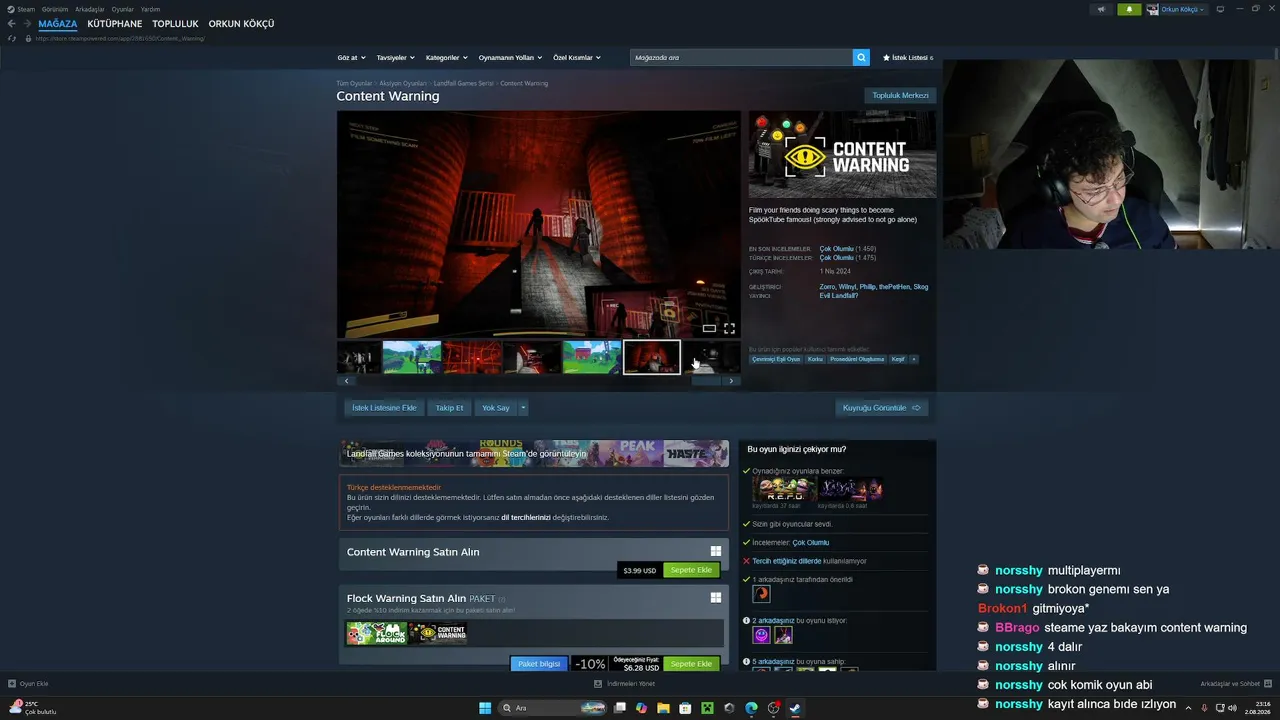
Task: Open Topluluk Merkezi
Action: point(901,96)
